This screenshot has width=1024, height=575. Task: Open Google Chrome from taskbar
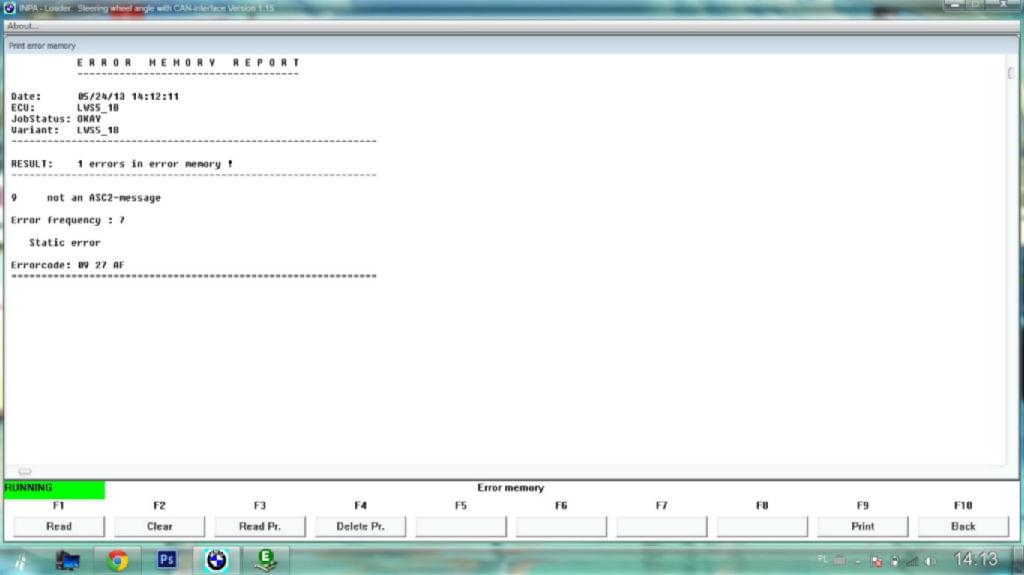pos(118,561)
